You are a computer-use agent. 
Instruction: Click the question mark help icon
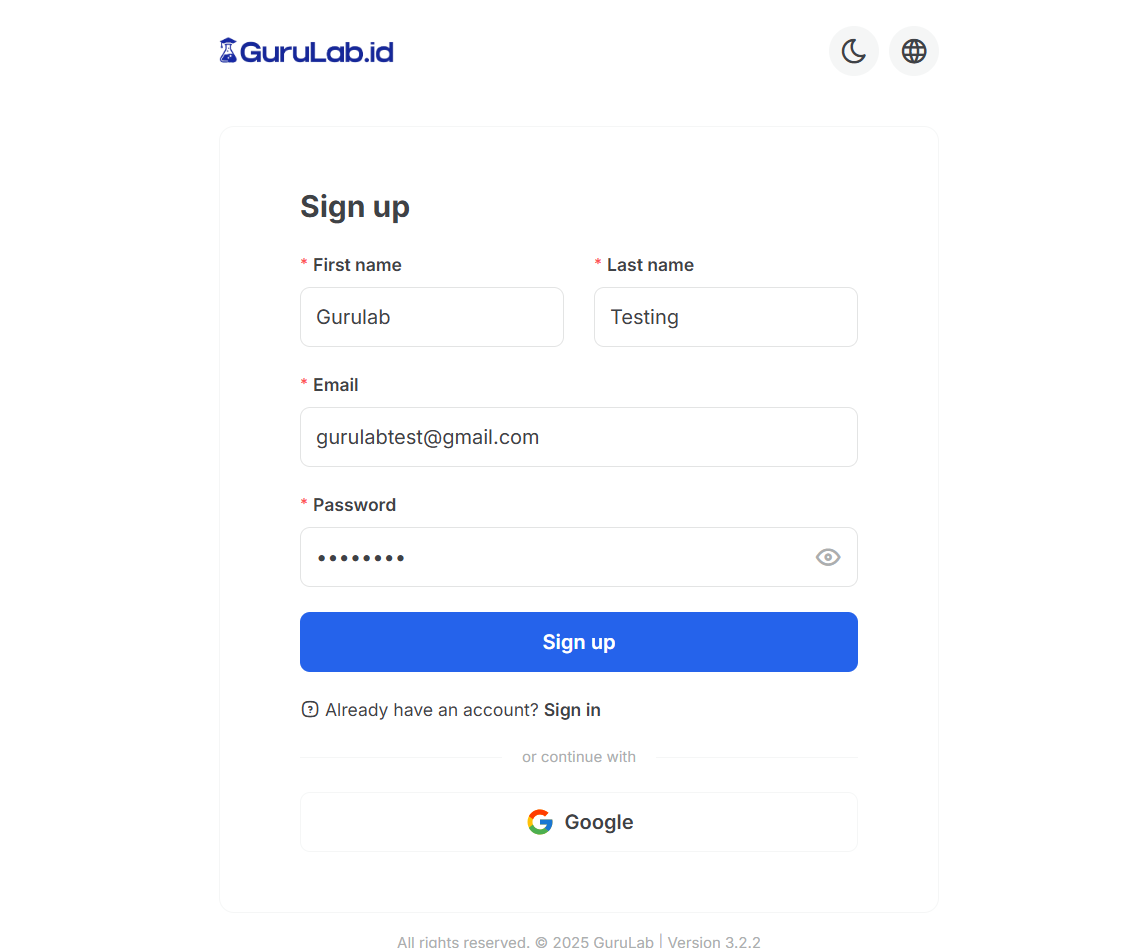click(310, 710)
